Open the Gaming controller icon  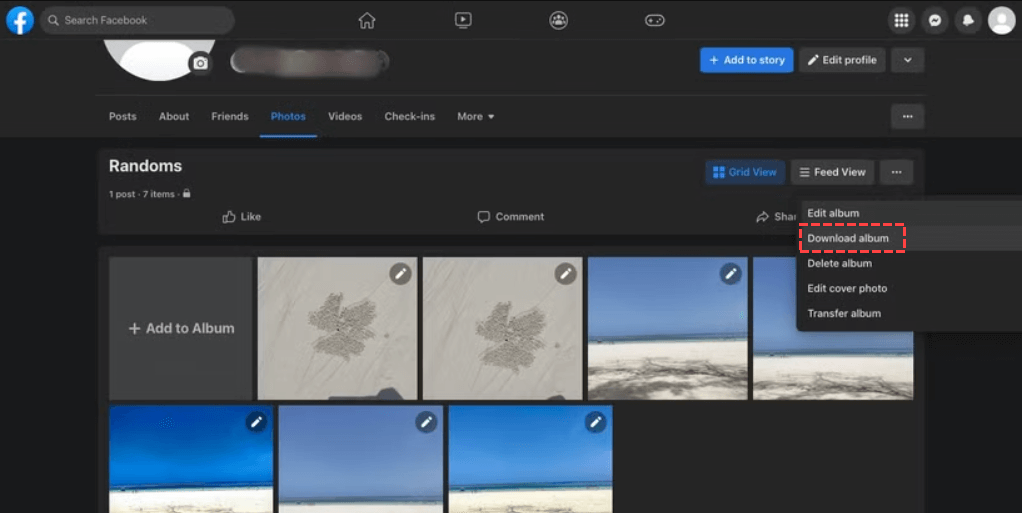coord(654,20)
